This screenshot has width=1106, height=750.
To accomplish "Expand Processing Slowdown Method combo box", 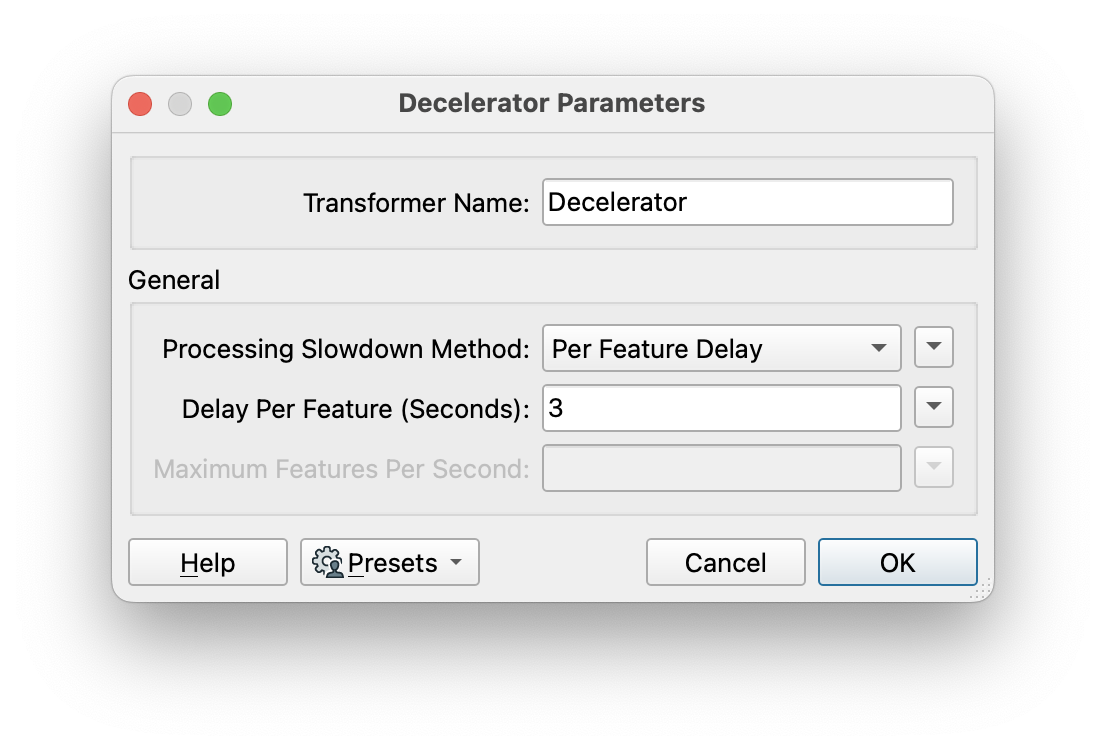I will (x=722, y=348).
